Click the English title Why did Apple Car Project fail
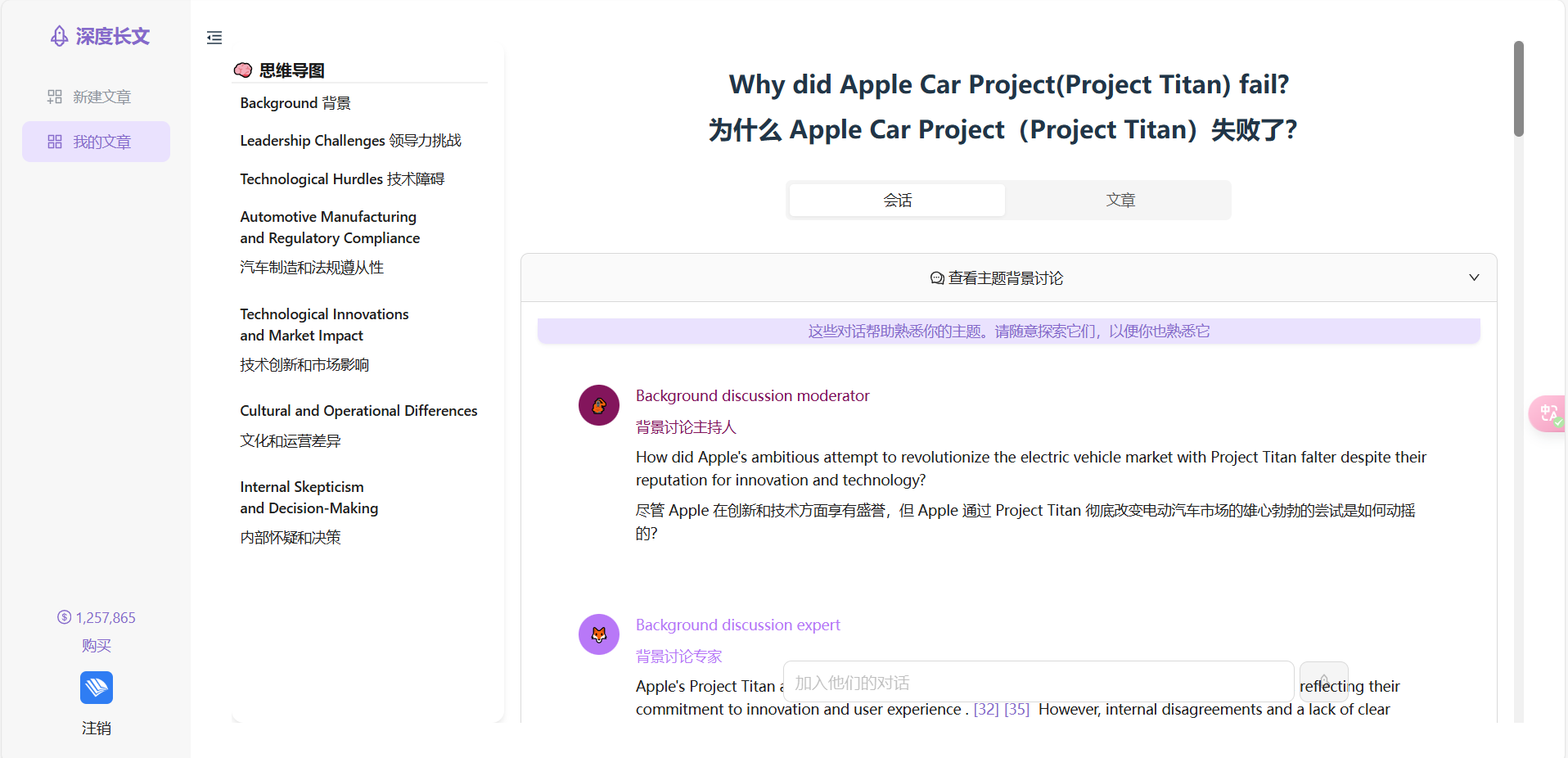 point(1008,84)
